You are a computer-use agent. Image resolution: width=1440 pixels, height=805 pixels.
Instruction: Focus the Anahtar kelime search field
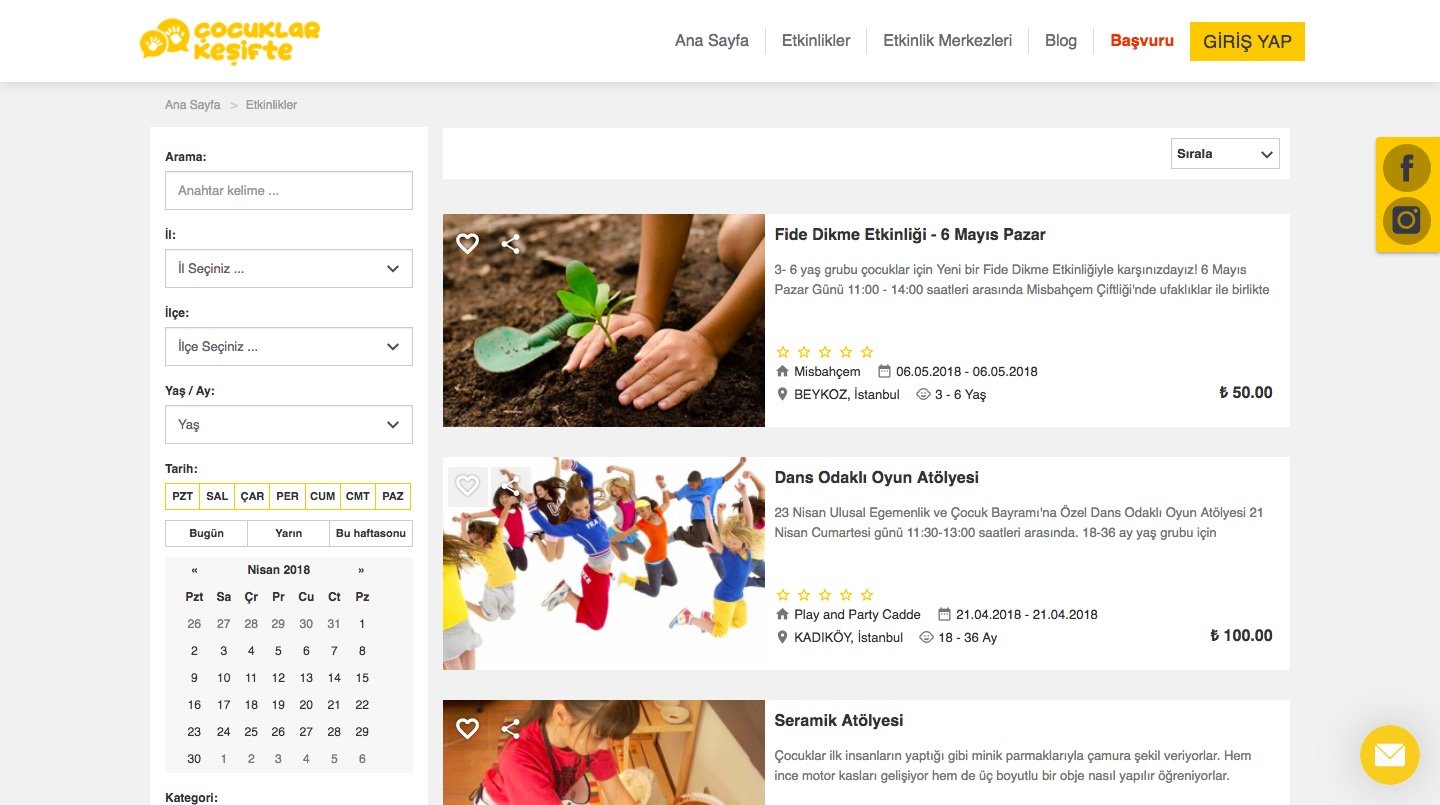289,190
